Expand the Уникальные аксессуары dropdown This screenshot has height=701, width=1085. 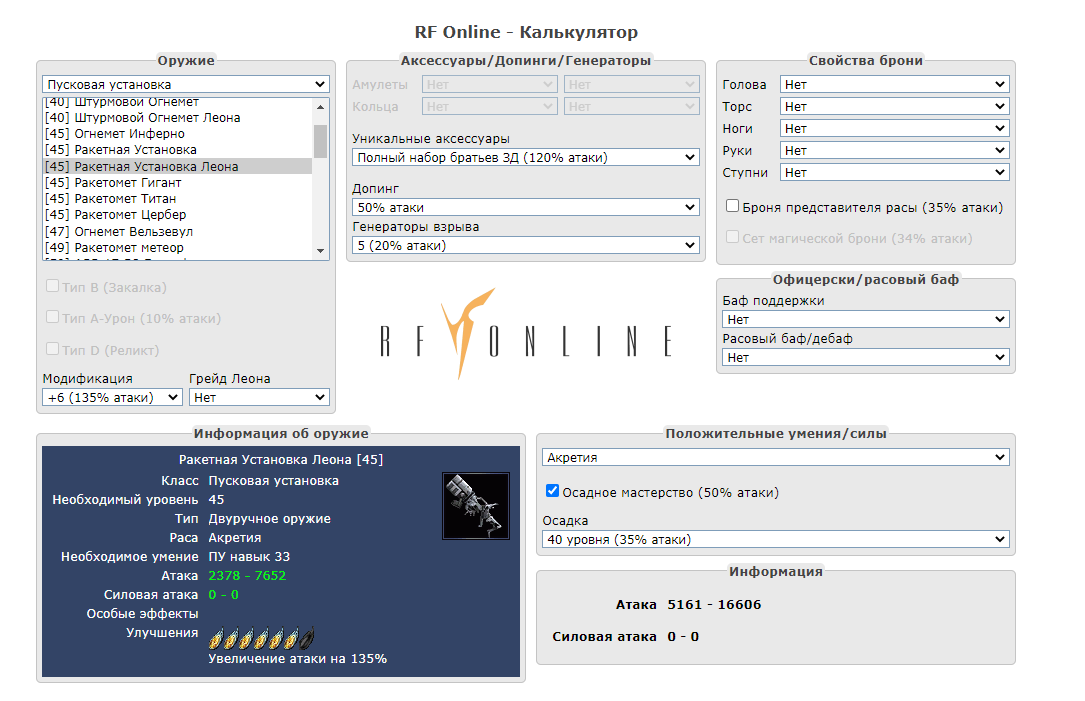pos(526,157)
